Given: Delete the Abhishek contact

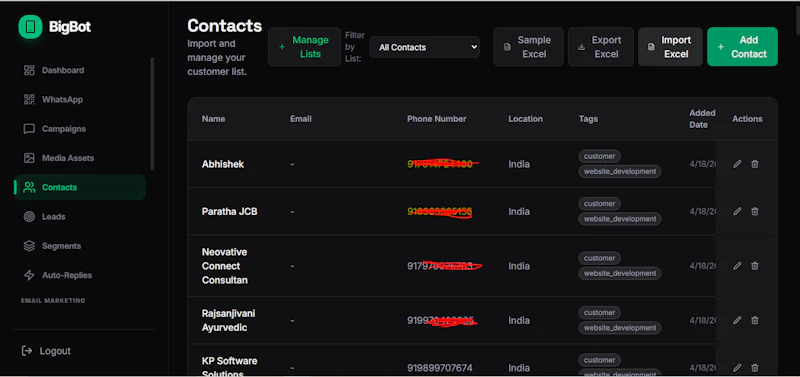Looking at the screenshot, I should tap(755, 164).
